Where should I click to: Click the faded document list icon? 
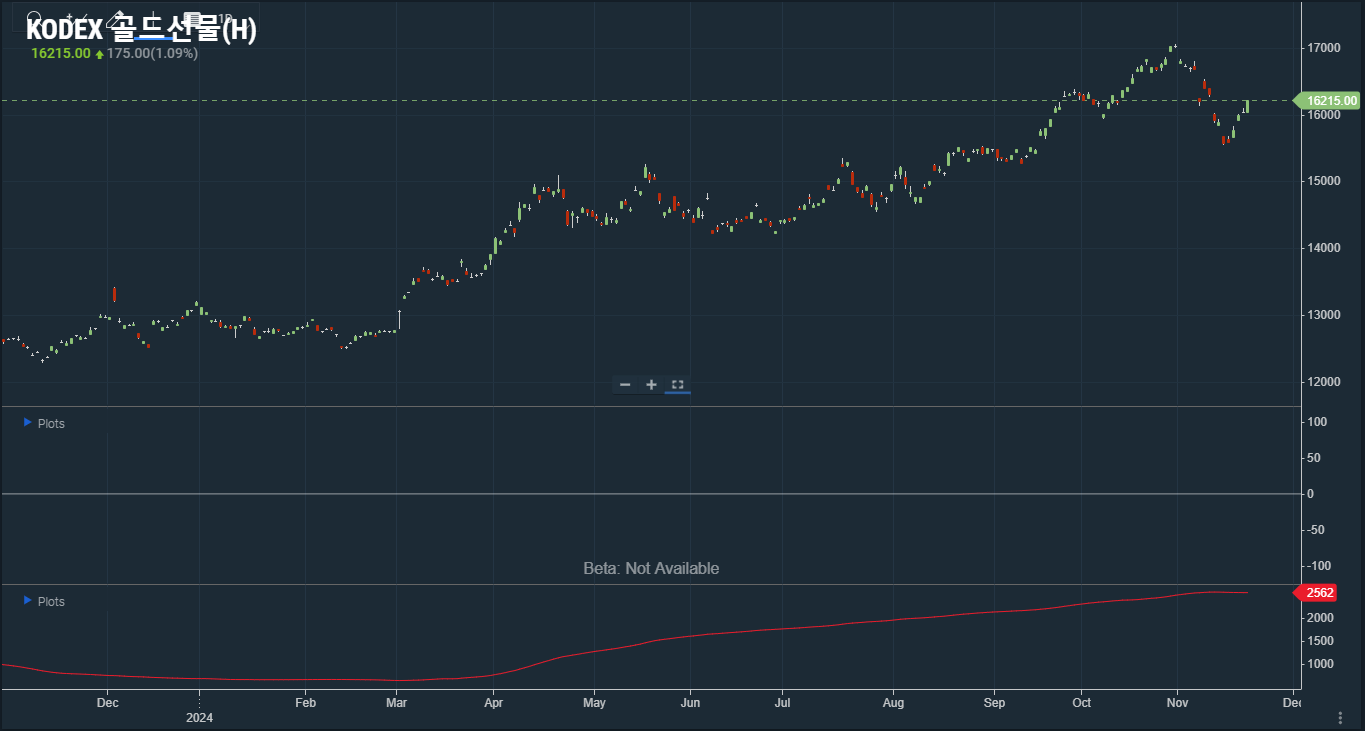point(190,19)
